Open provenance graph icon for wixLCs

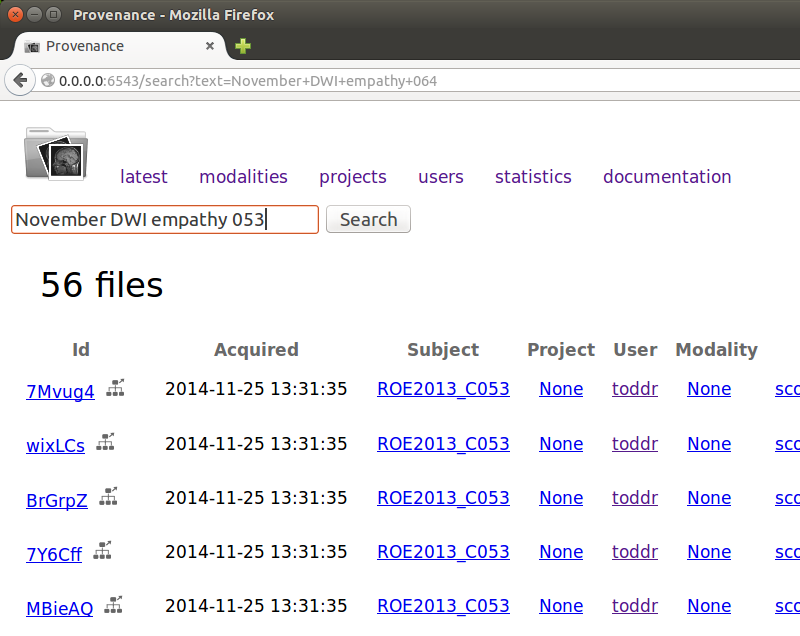[106, 442]
